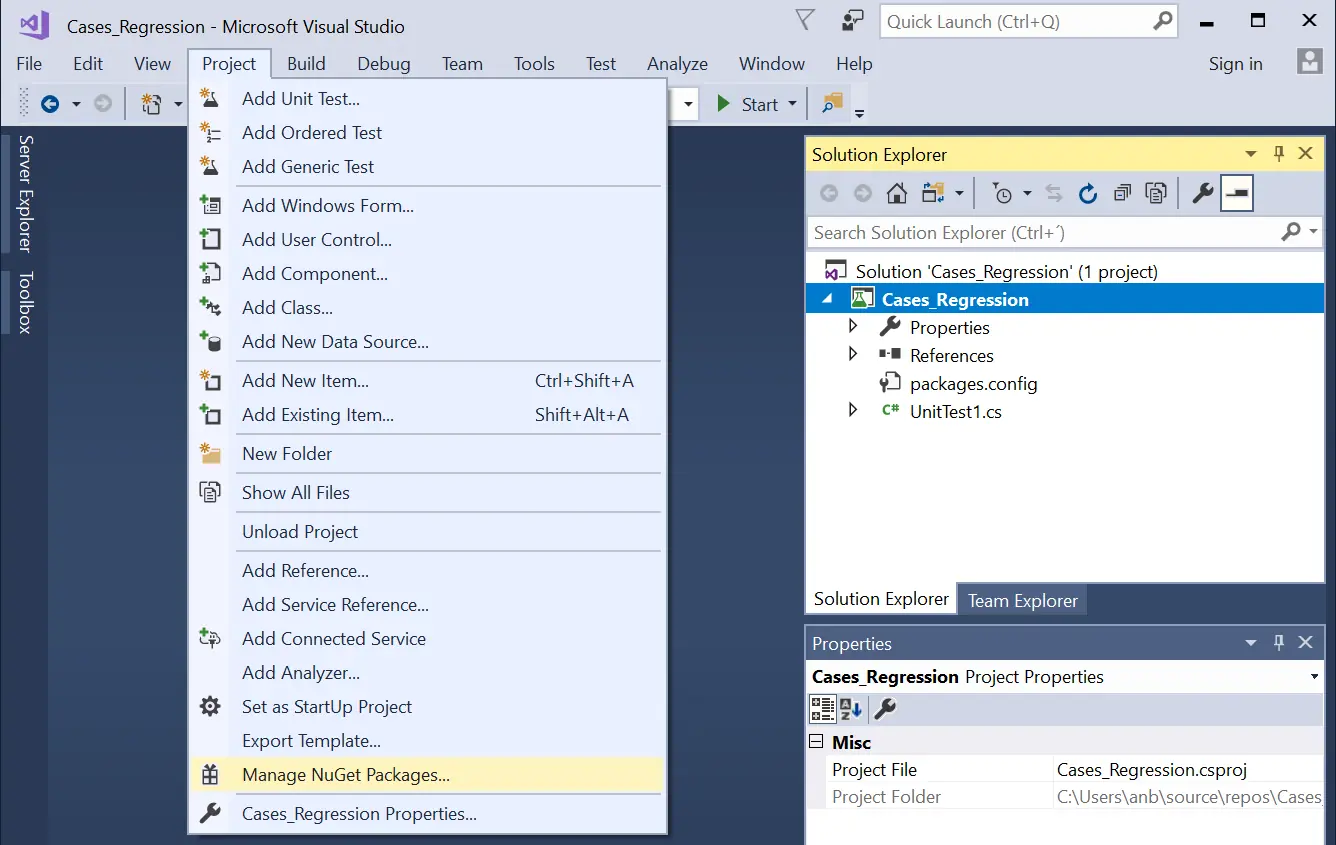Select categorized view in the Properties panel
Image resolution: width=1336 pixels, height=845 pixels.
(824, 708)
